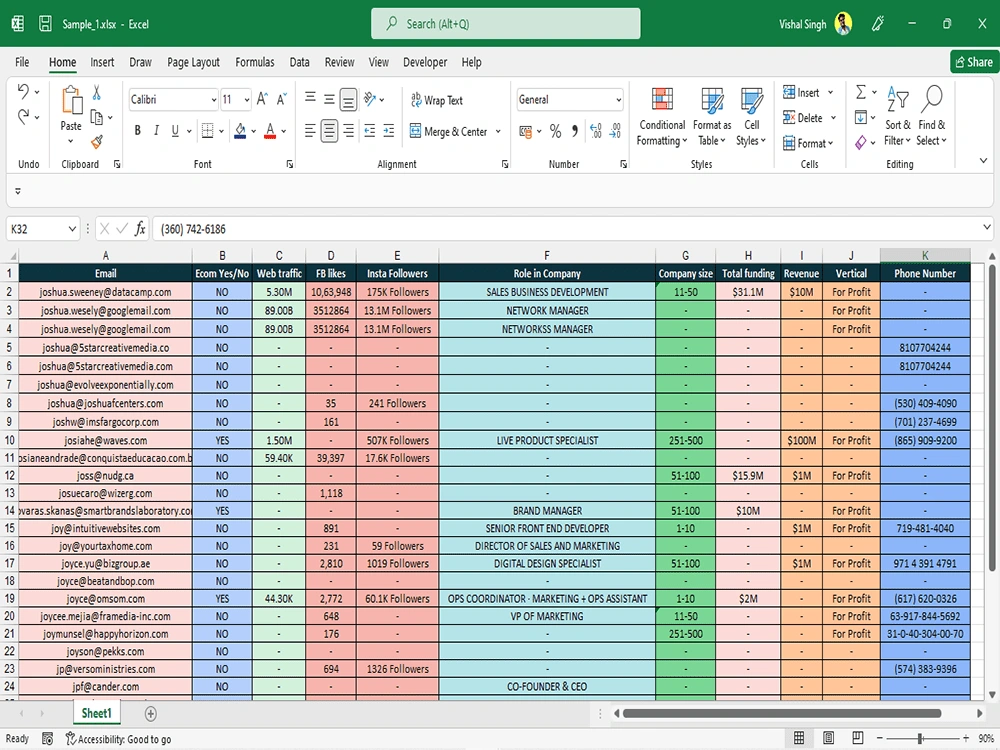
Task: Add a new sheet with plus button
Action: coord(151,714)
